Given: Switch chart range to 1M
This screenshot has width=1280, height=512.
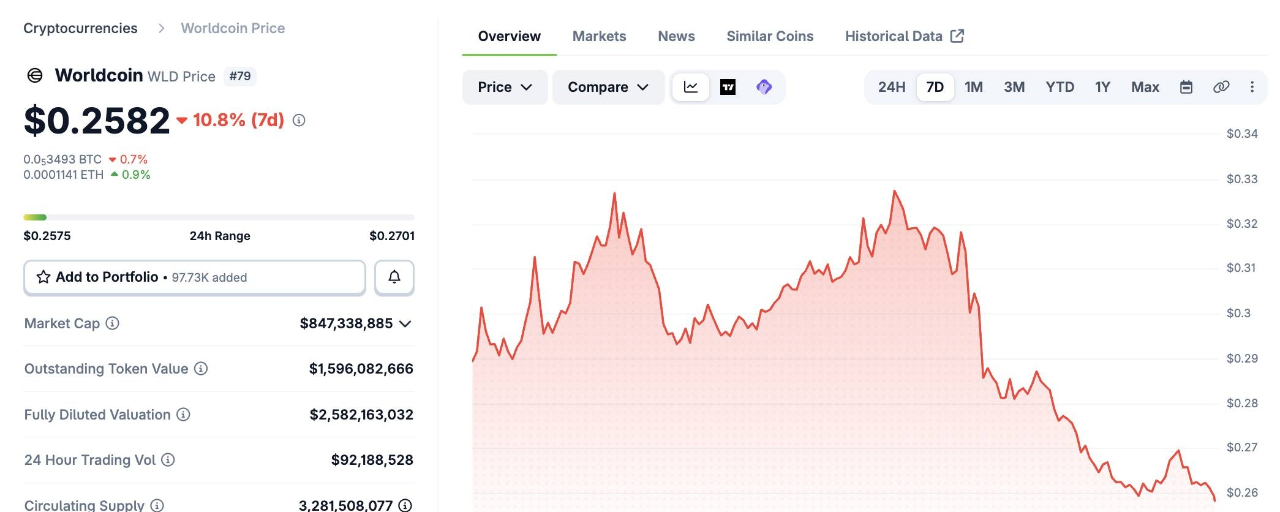Looking at the screenshot, I should point(973,87).
